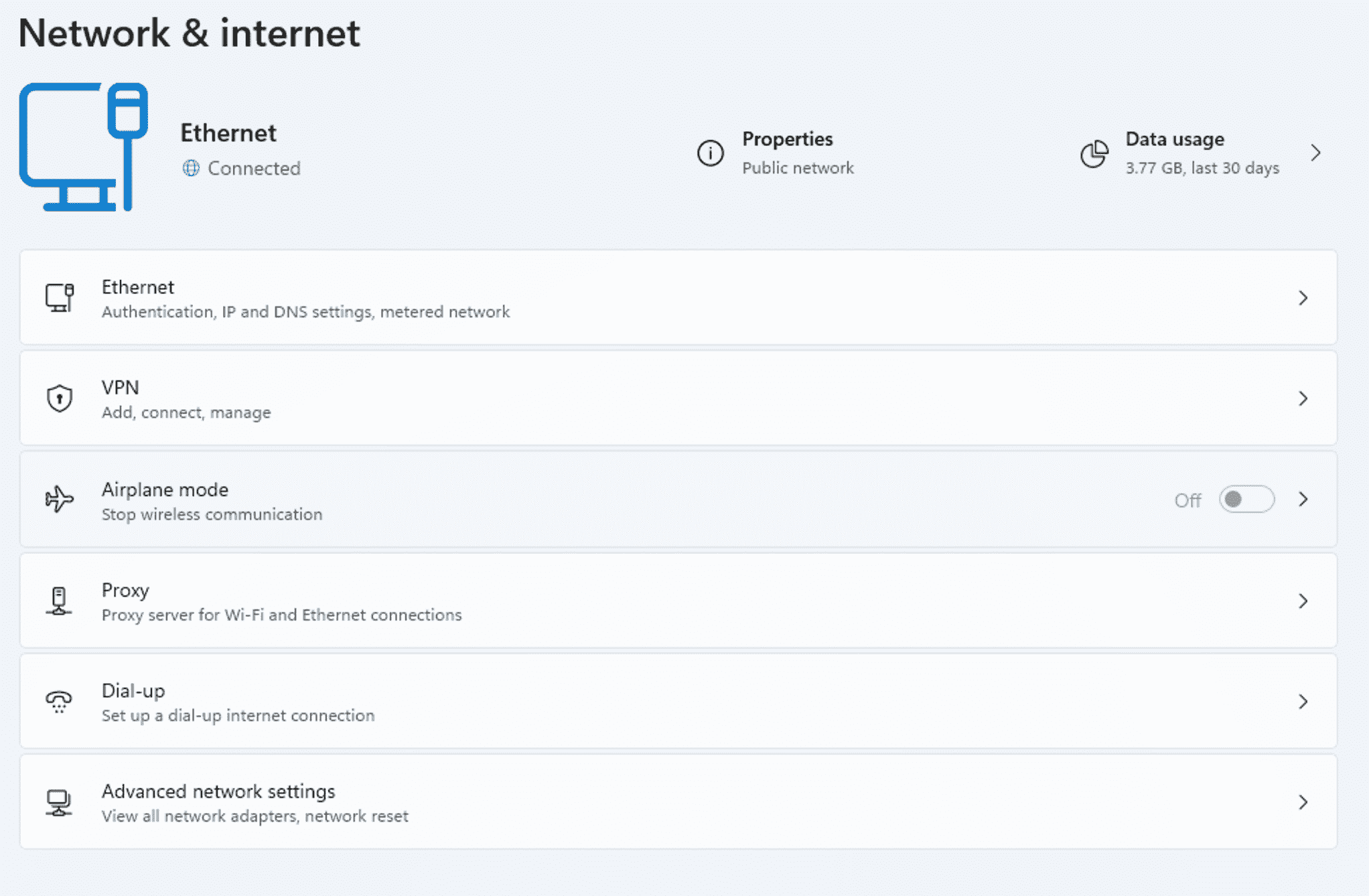
Task: Expand the Proxy row chevron
Action: [x=1303, y=601]
